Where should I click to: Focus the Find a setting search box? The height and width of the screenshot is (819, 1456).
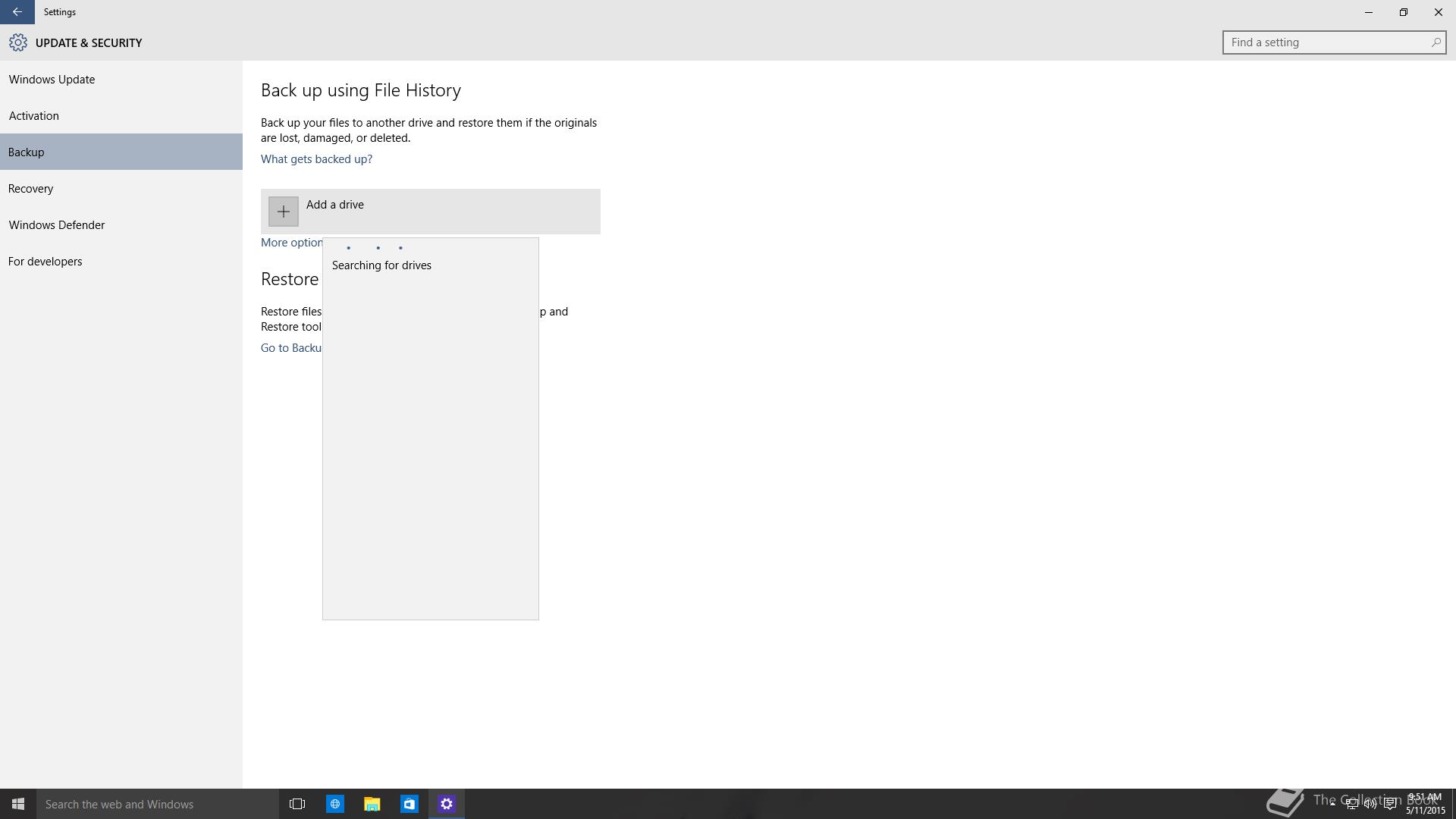click(x=1334, y=42)
